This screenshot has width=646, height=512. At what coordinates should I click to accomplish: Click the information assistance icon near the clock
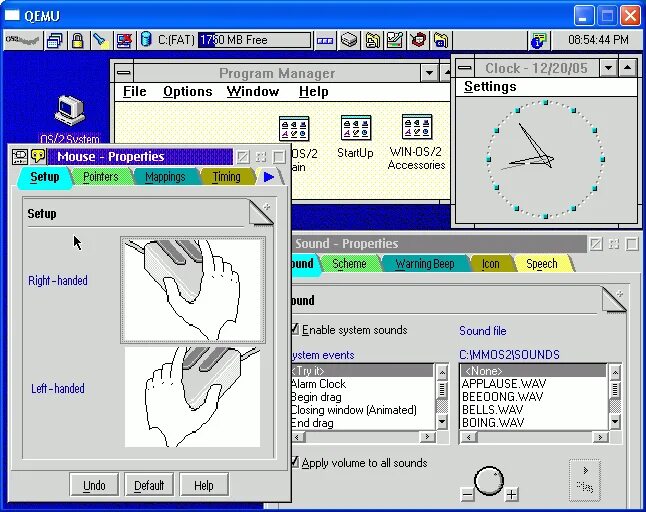538,40
